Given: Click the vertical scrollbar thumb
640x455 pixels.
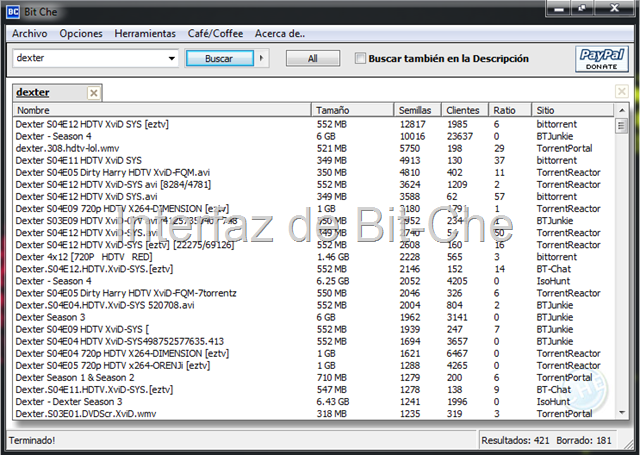Looking at the screenshot, I should (621, 126).
